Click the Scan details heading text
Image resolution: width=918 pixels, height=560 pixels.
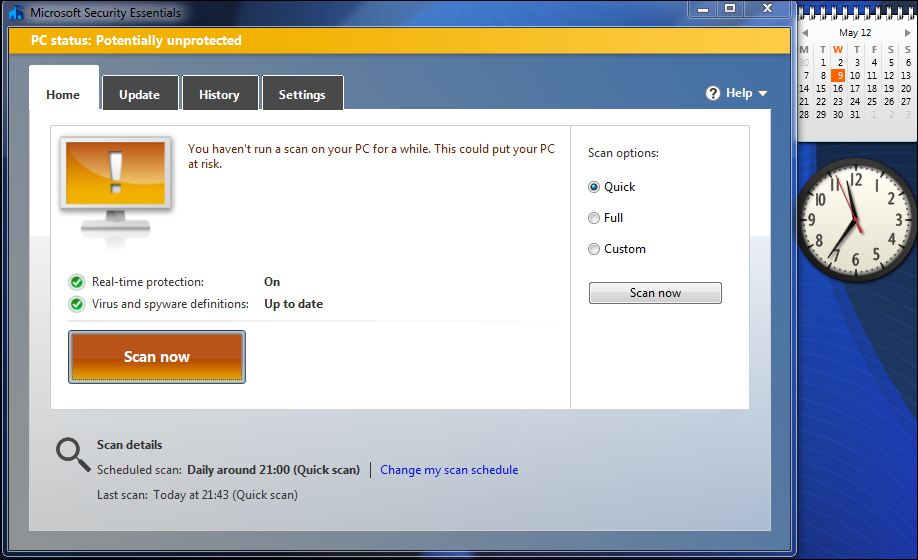click(129, 445)
